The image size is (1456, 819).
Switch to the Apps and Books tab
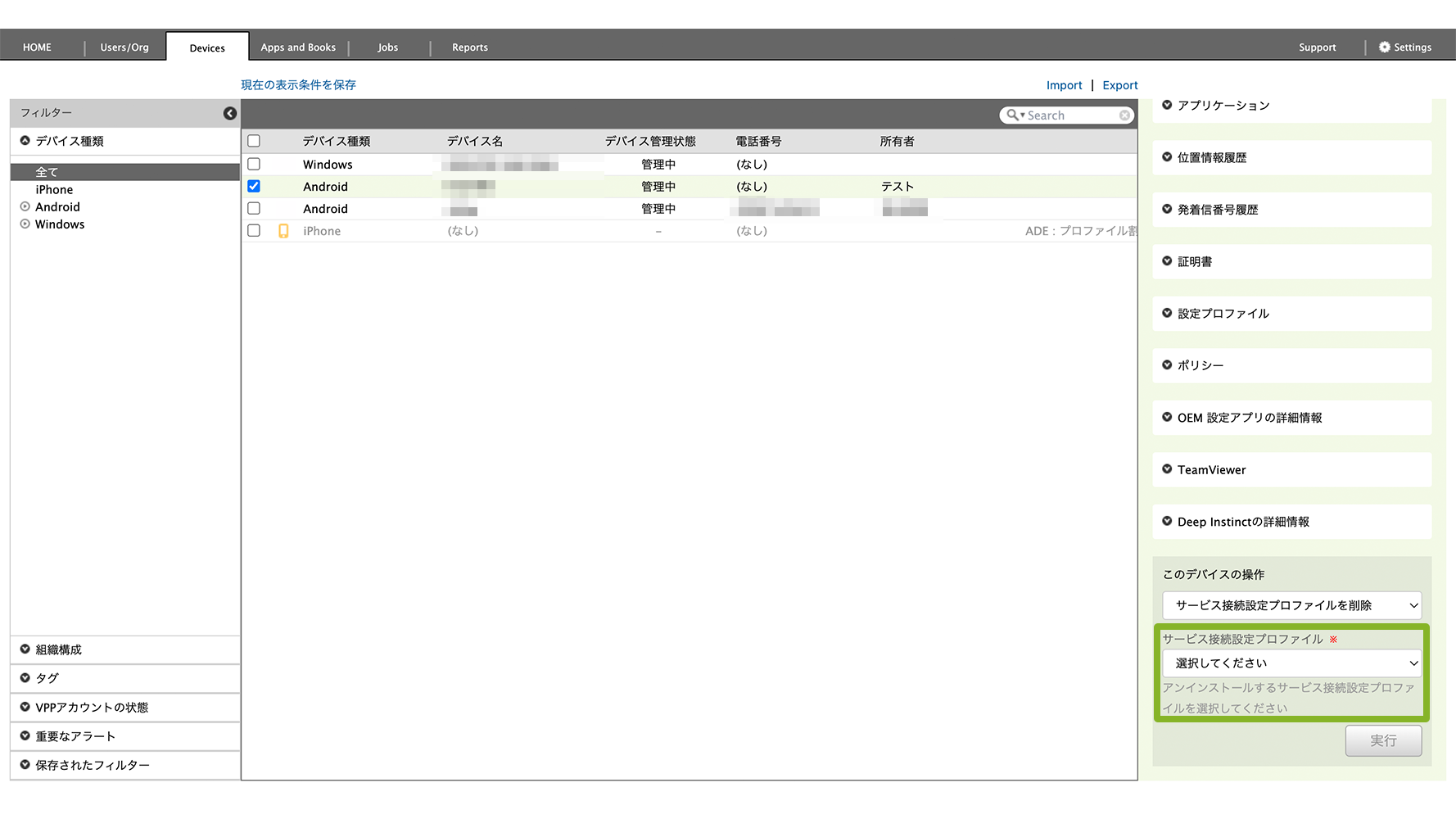tap(298, 48)
